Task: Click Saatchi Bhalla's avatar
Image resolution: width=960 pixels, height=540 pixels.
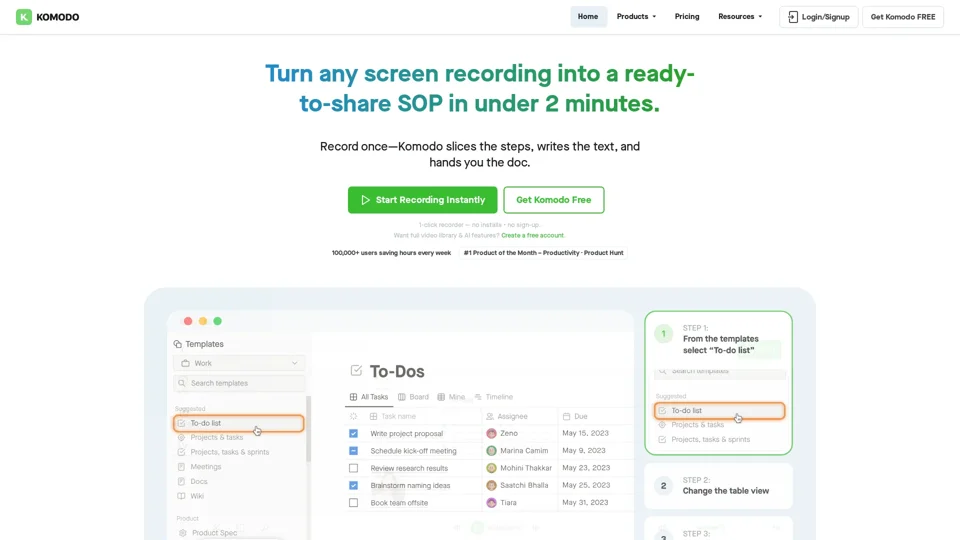Action: pos(491,486)
